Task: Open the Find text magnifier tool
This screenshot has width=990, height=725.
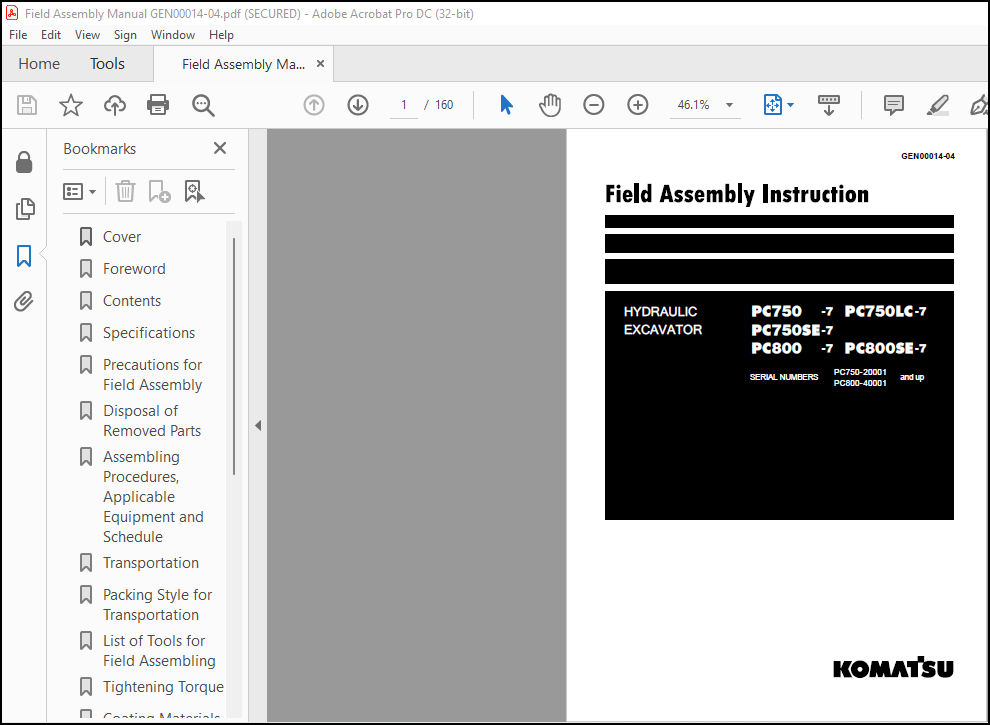Action: tap(203, 105)
